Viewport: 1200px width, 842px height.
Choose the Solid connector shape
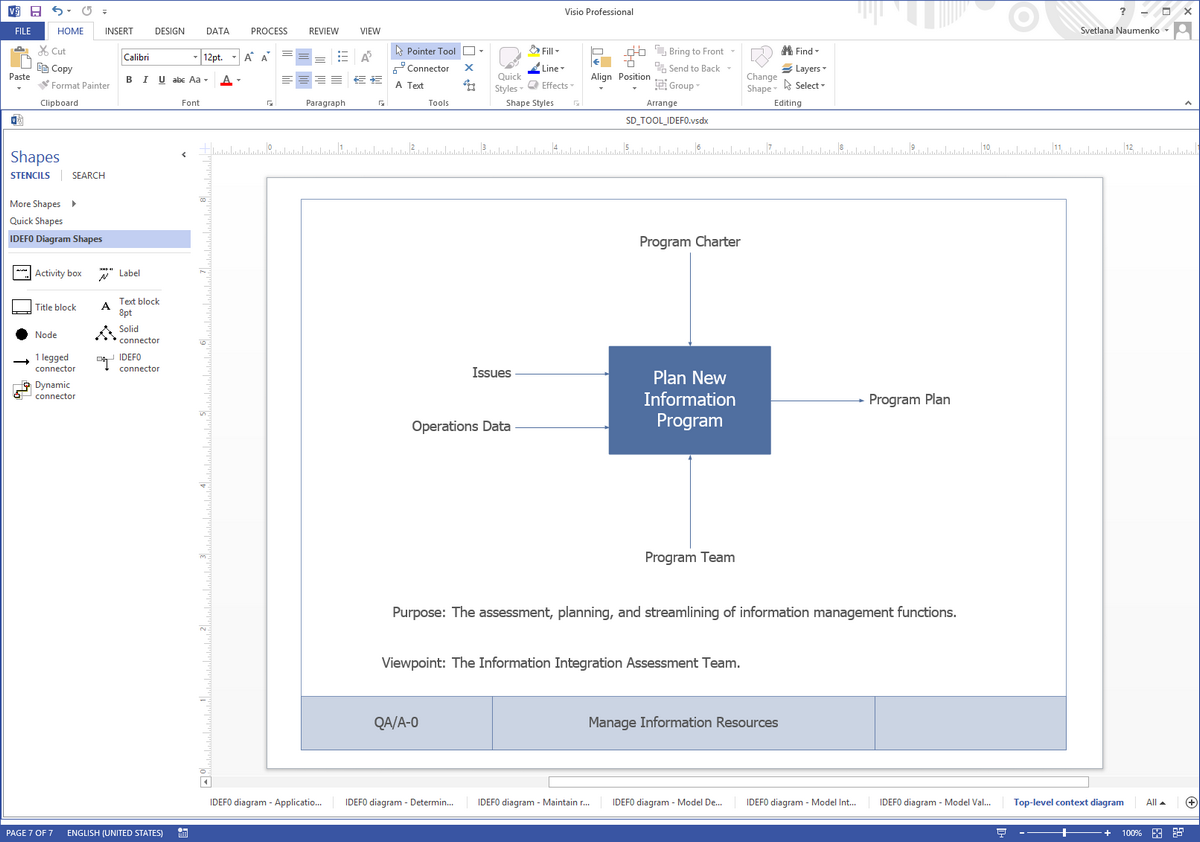(128, 334)
